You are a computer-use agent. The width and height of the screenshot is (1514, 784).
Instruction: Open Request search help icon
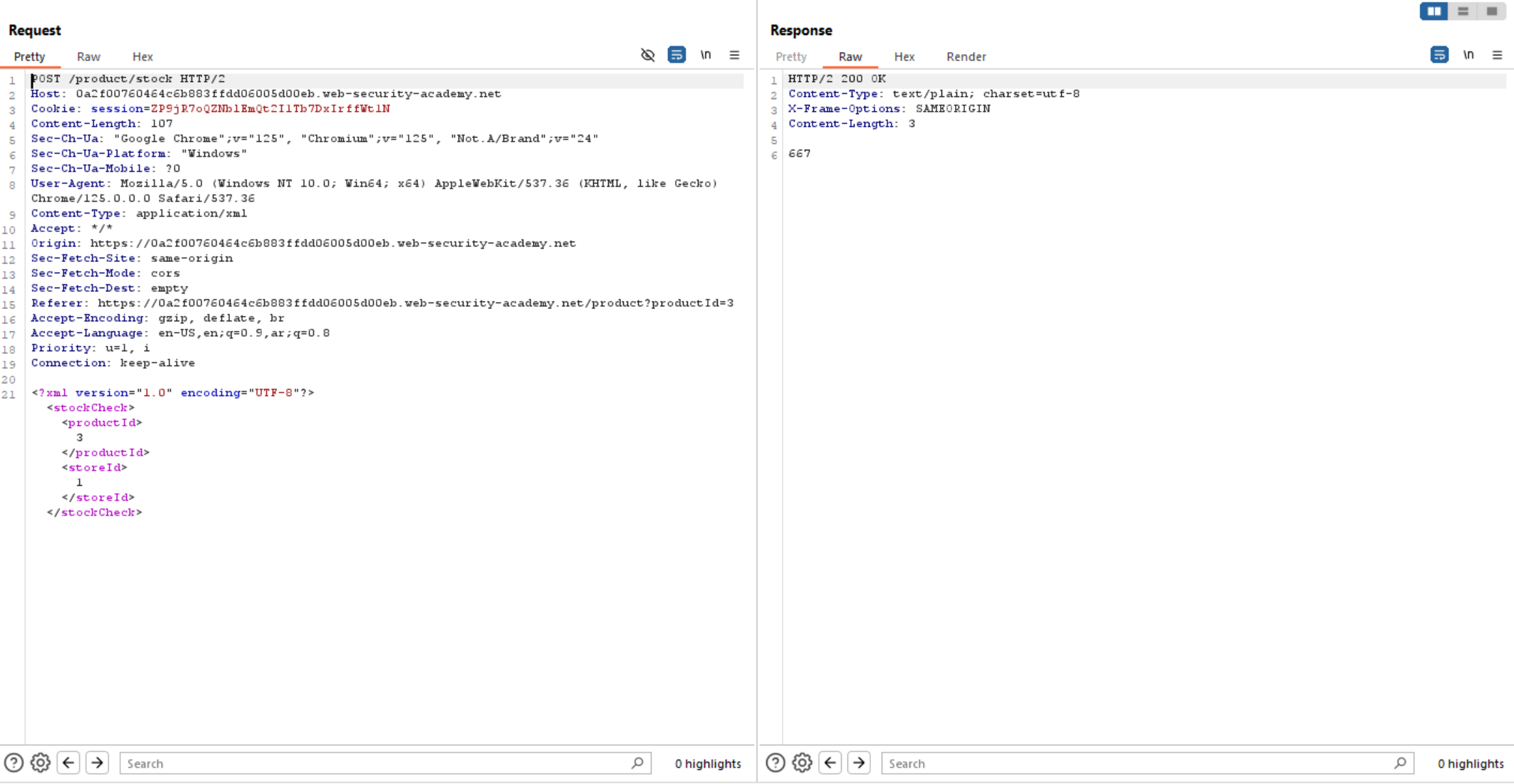[14, 763]
